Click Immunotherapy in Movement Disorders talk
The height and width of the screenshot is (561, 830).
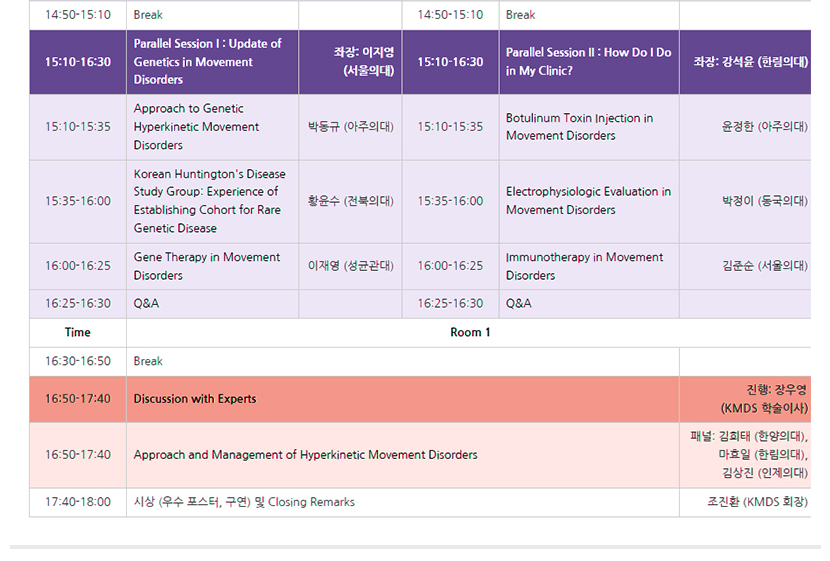pos(584,266)
